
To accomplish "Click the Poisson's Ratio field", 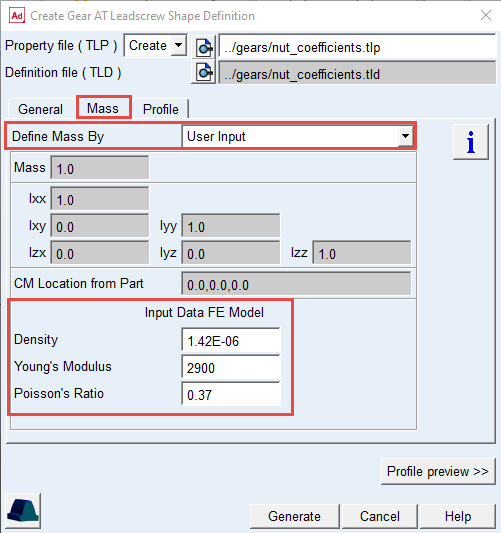I will [x=231, y=394].
